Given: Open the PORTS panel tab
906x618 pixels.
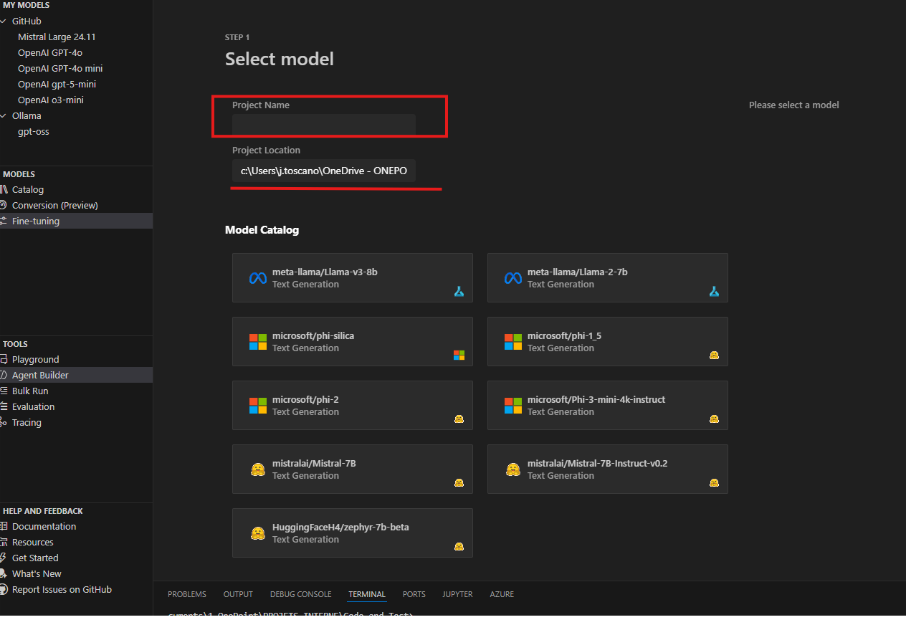Looking at the screenshot, I should point(414,594).
